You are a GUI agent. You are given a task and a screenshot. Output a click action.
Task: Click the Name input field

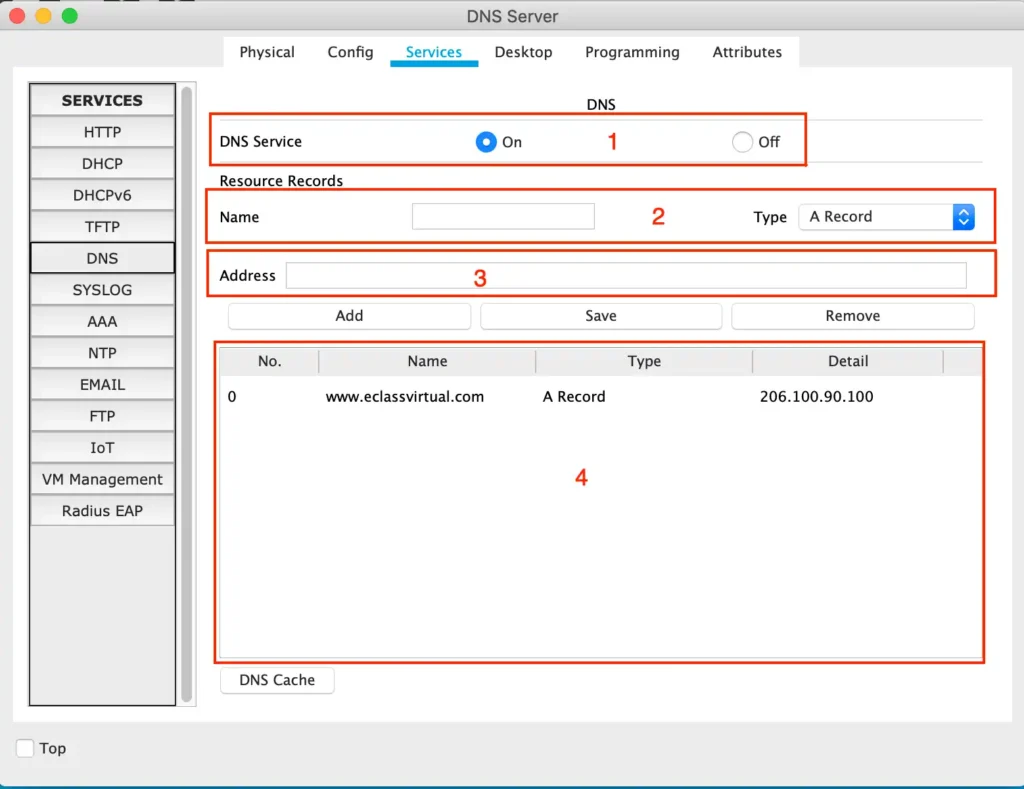tap(503, 216)
